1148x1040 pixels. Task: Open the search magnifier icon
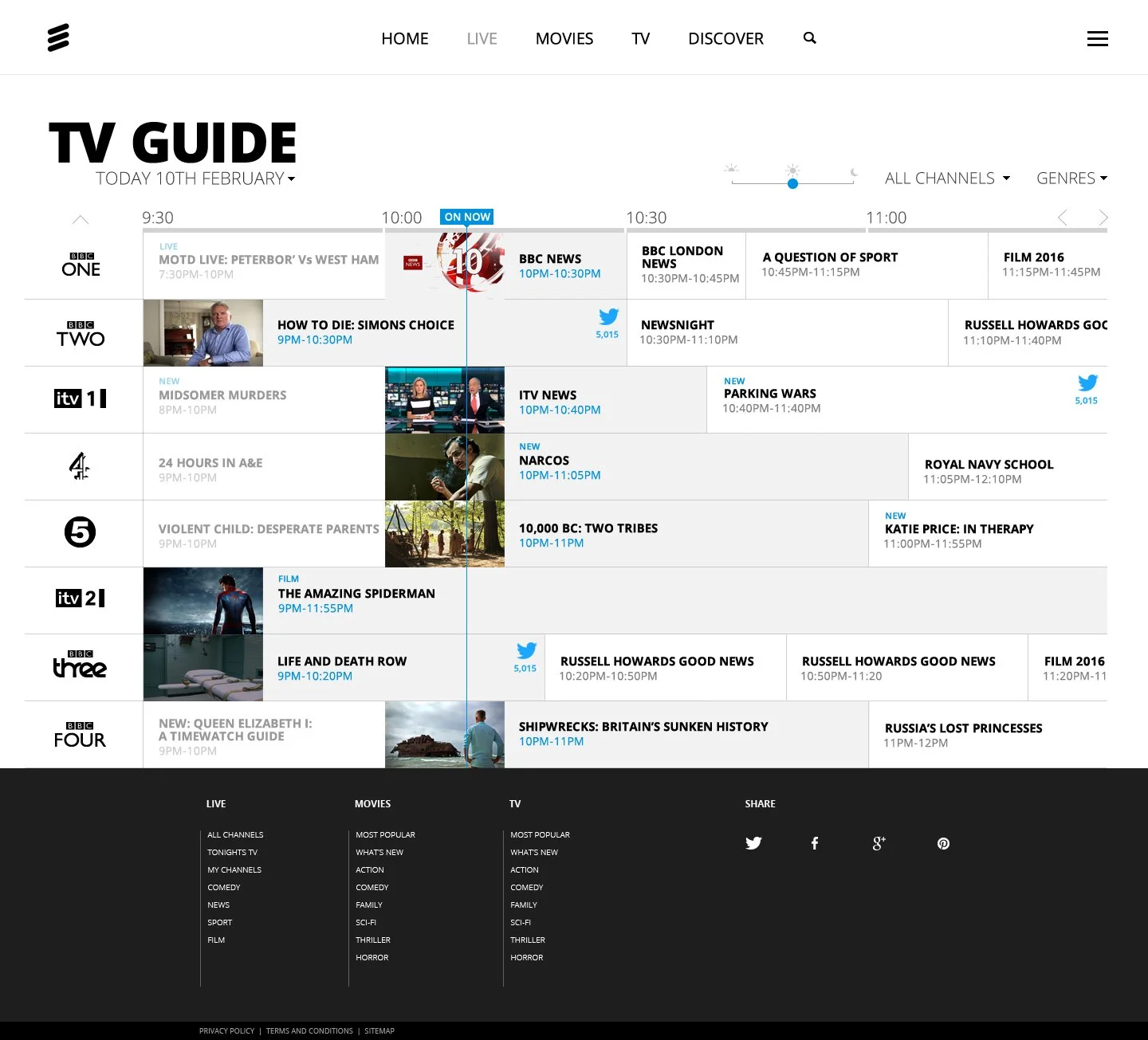(810, 37)
